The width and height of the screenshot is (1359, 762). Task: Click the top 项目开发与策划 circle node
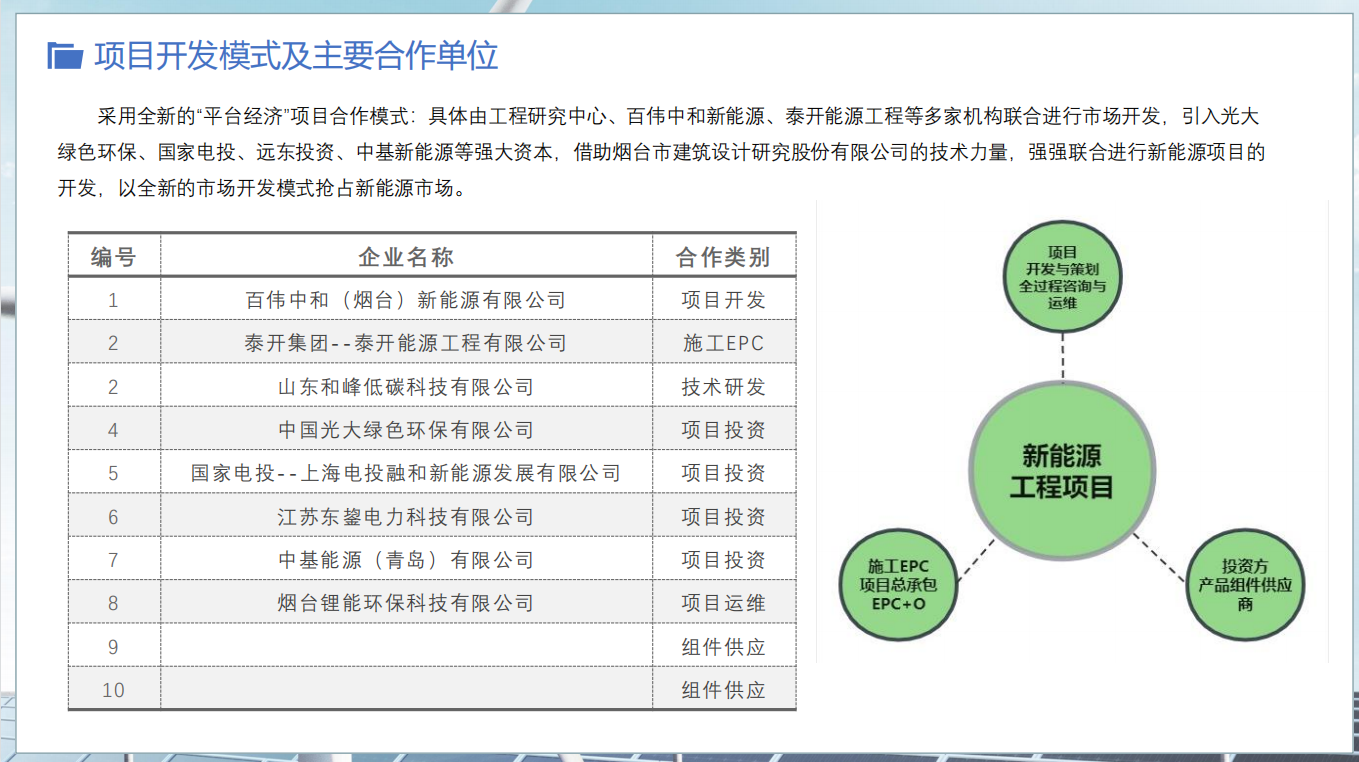[x=1062, y=277]
